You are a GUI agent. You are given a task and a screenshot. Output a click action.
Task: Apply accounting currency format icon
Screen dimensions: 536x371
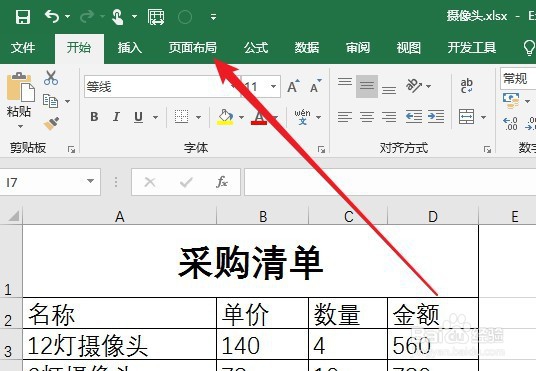pos(511,101)
